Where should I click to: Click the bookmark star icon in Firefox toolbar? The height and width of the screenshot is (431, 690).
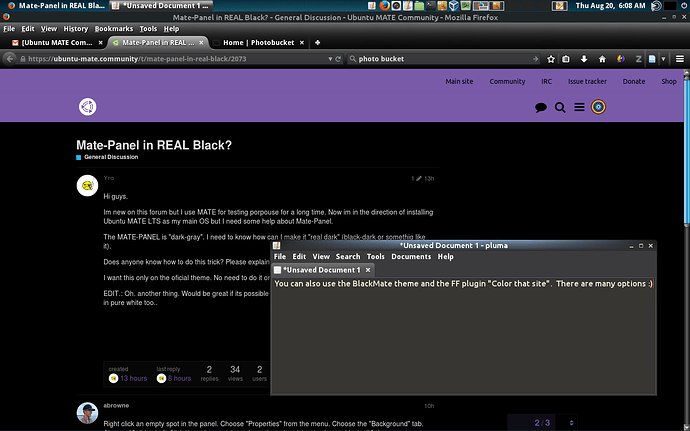click(551, 59)
